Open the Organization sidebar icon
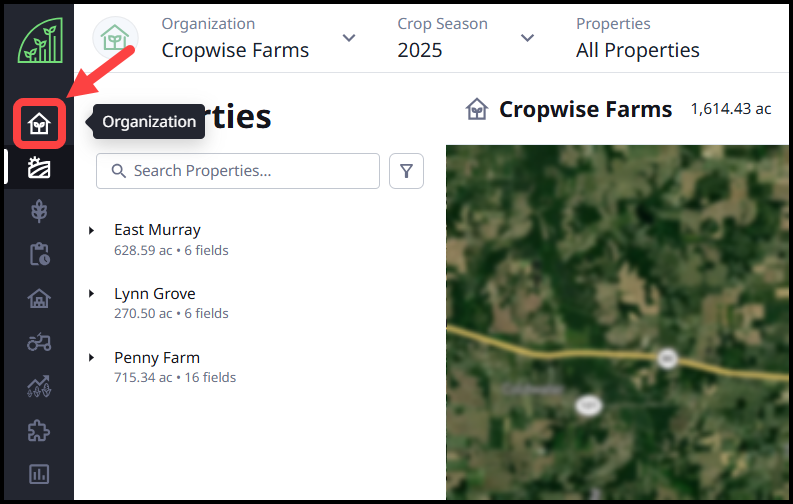The width and height of the screenshot is (793, 504). coord(39,124)
